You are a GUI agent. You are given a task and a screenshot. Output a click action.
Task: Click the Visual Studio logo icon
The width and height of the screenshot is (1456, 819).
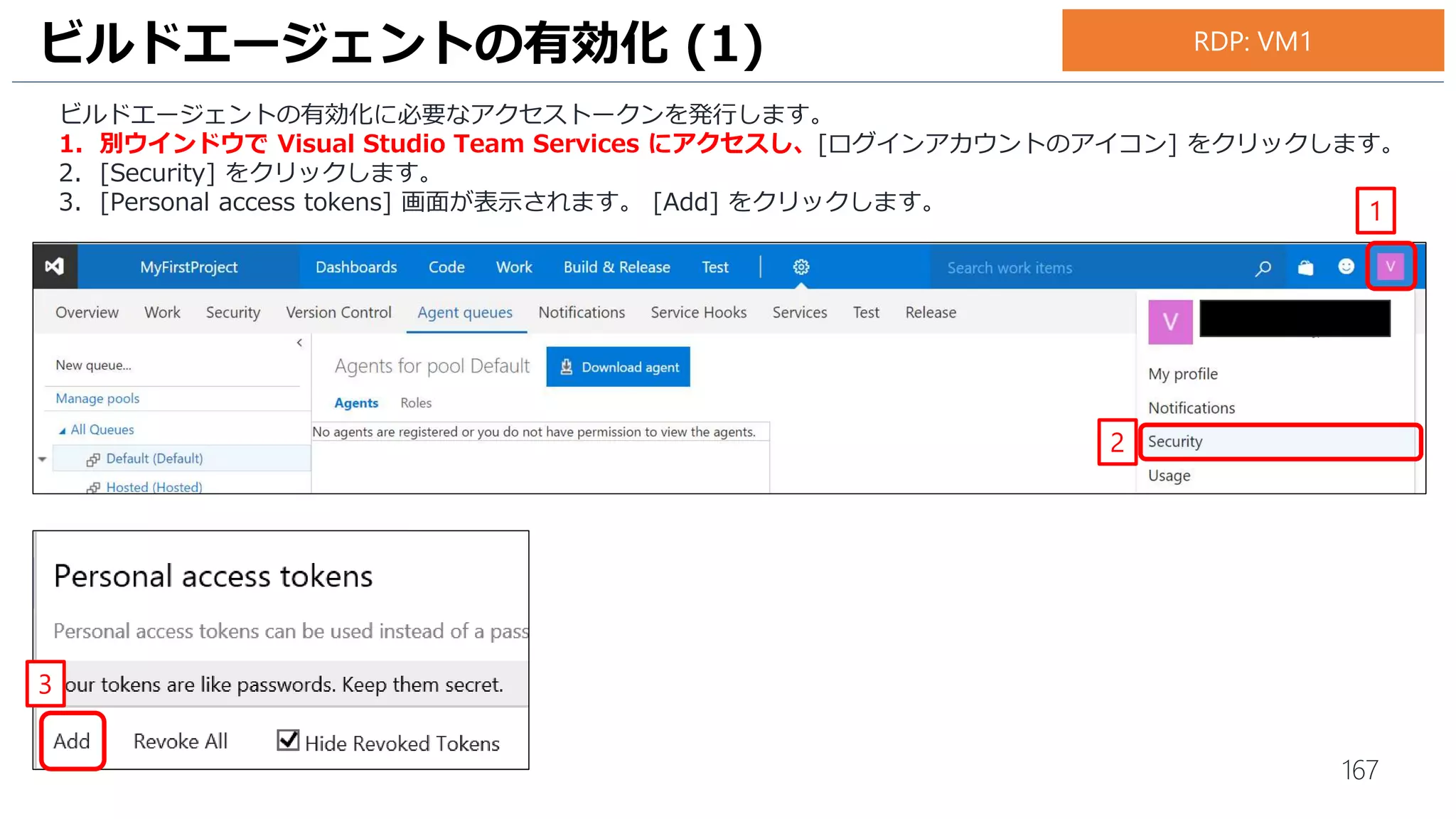point(55,267)
